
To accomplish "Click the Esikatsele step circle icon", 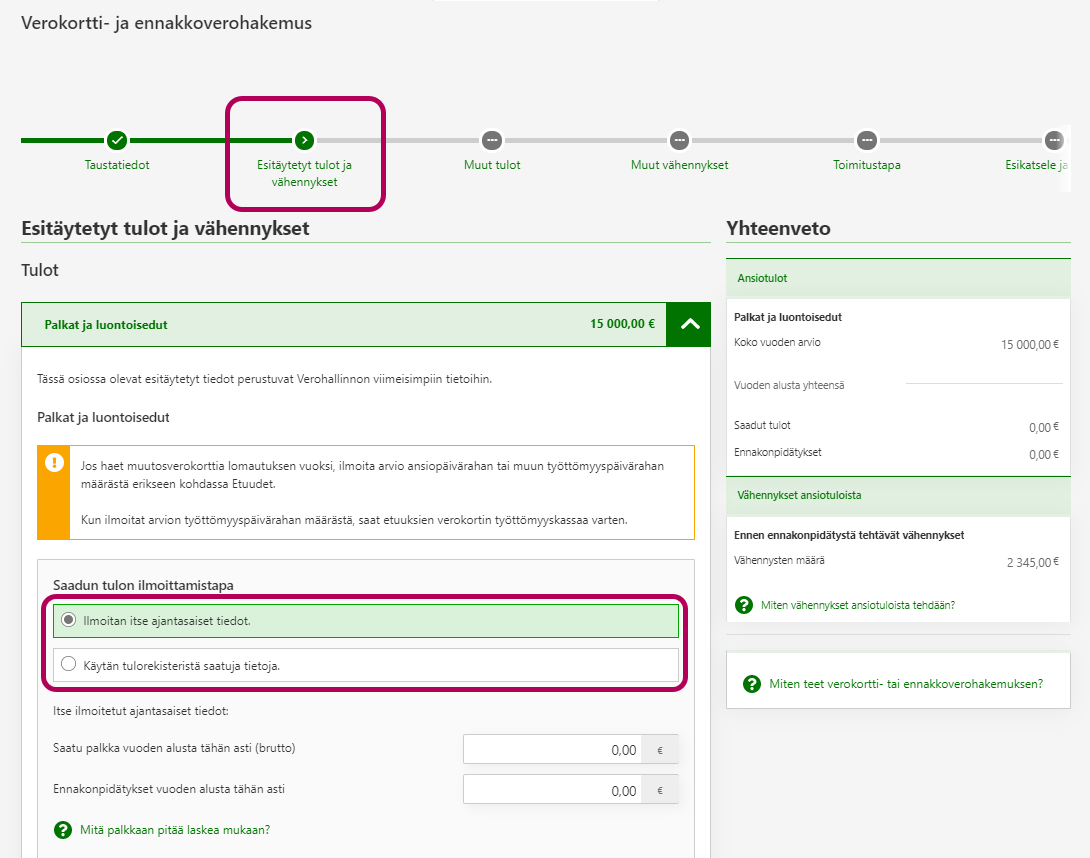I will pyautogui.click(x=1054, y=140).
